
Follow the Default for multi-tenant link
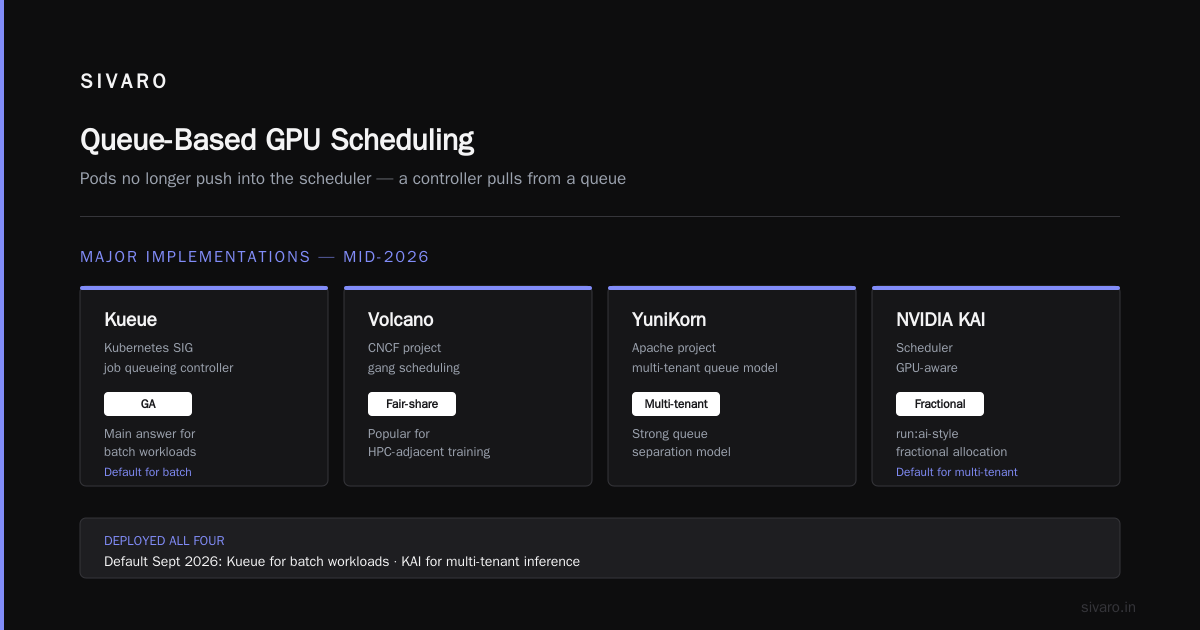point(957,472)
